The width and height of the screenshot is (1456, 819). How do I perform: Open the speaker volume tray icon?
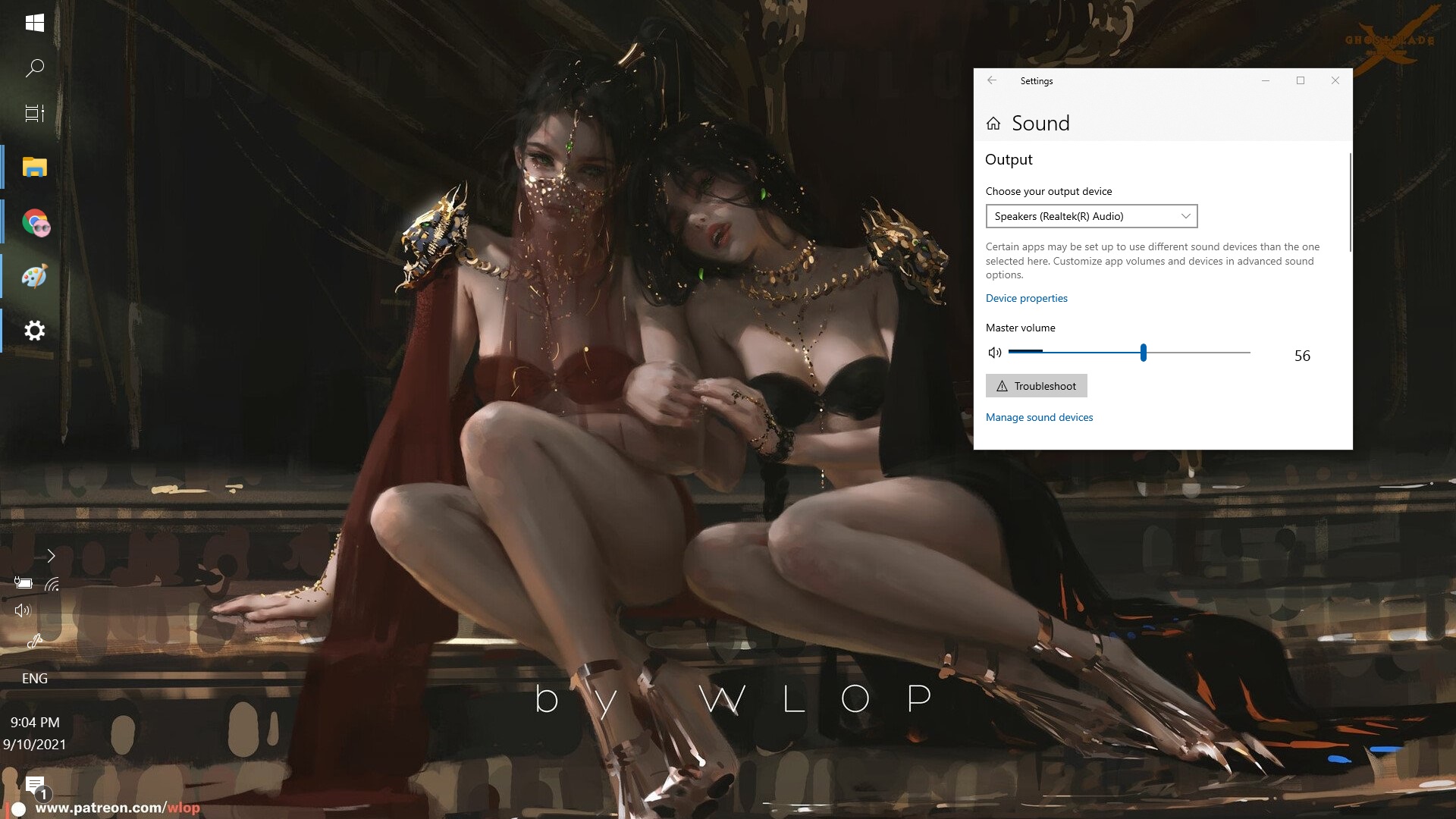click(22, 610)
